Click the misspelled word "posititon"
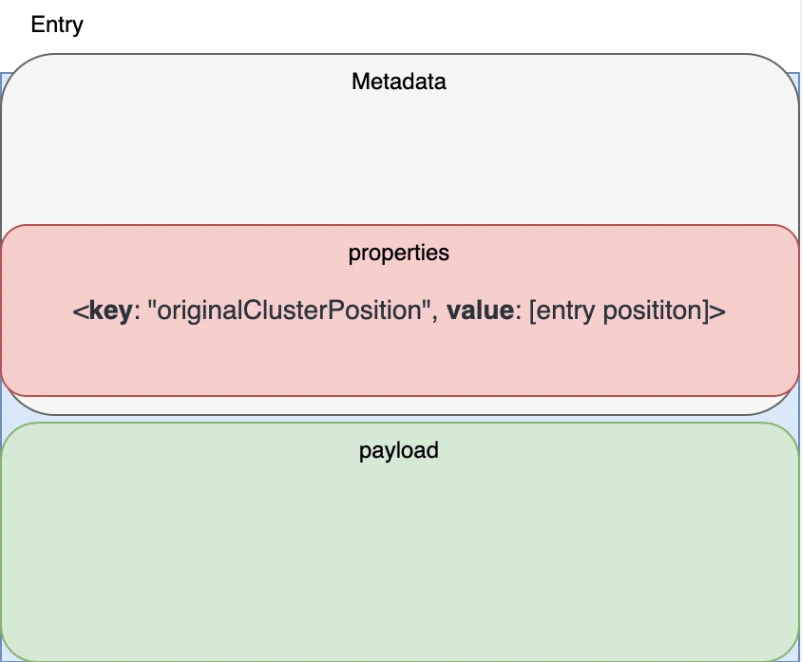Screen dimensions: 802x662 pos(653,311)
